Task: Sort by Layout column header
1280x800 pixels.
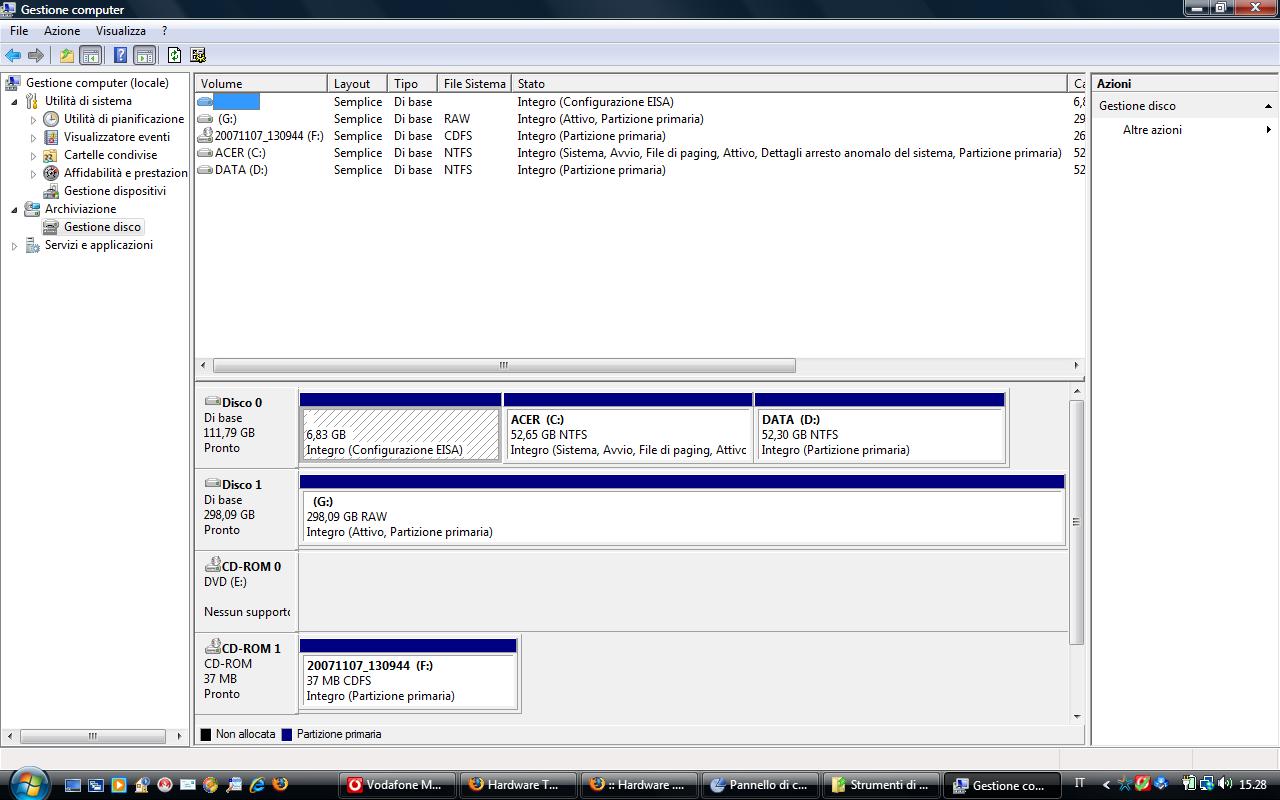Action: click(357, 84)
